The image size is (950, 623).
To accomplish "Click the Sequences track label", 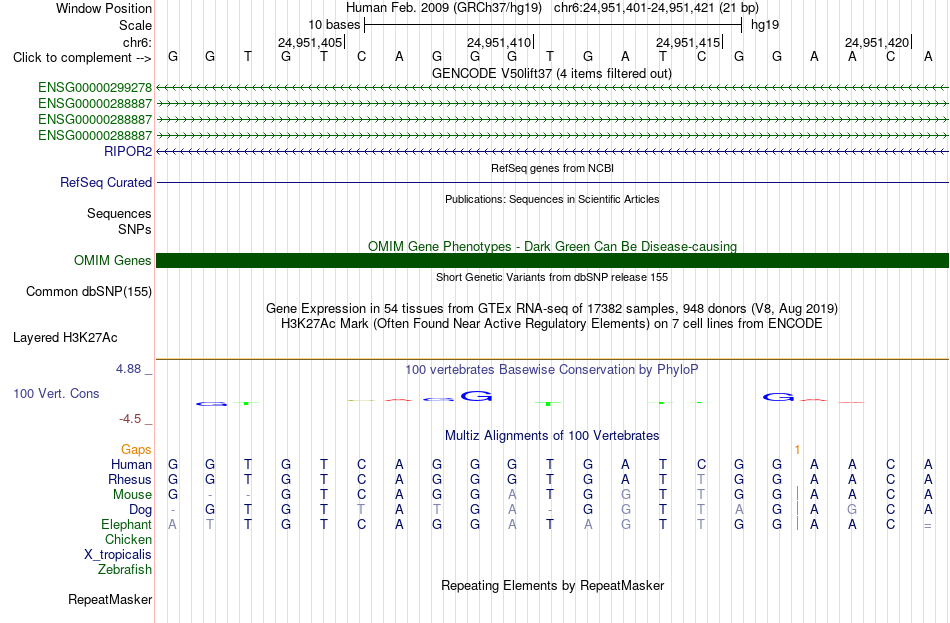I will coord(119,214).
